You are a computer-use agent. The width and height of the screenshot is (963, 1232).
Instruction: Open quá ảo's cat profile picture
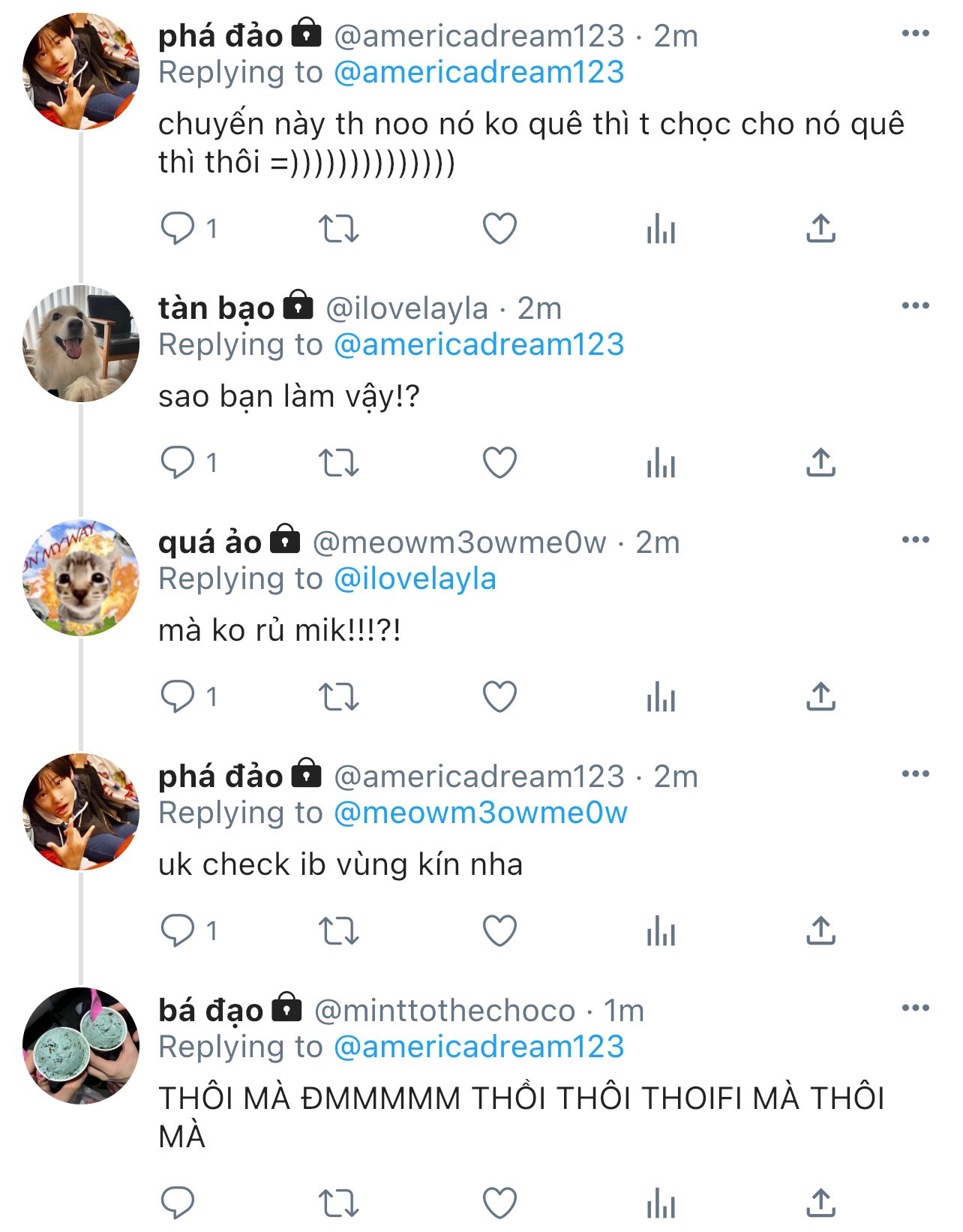point(81,578)
